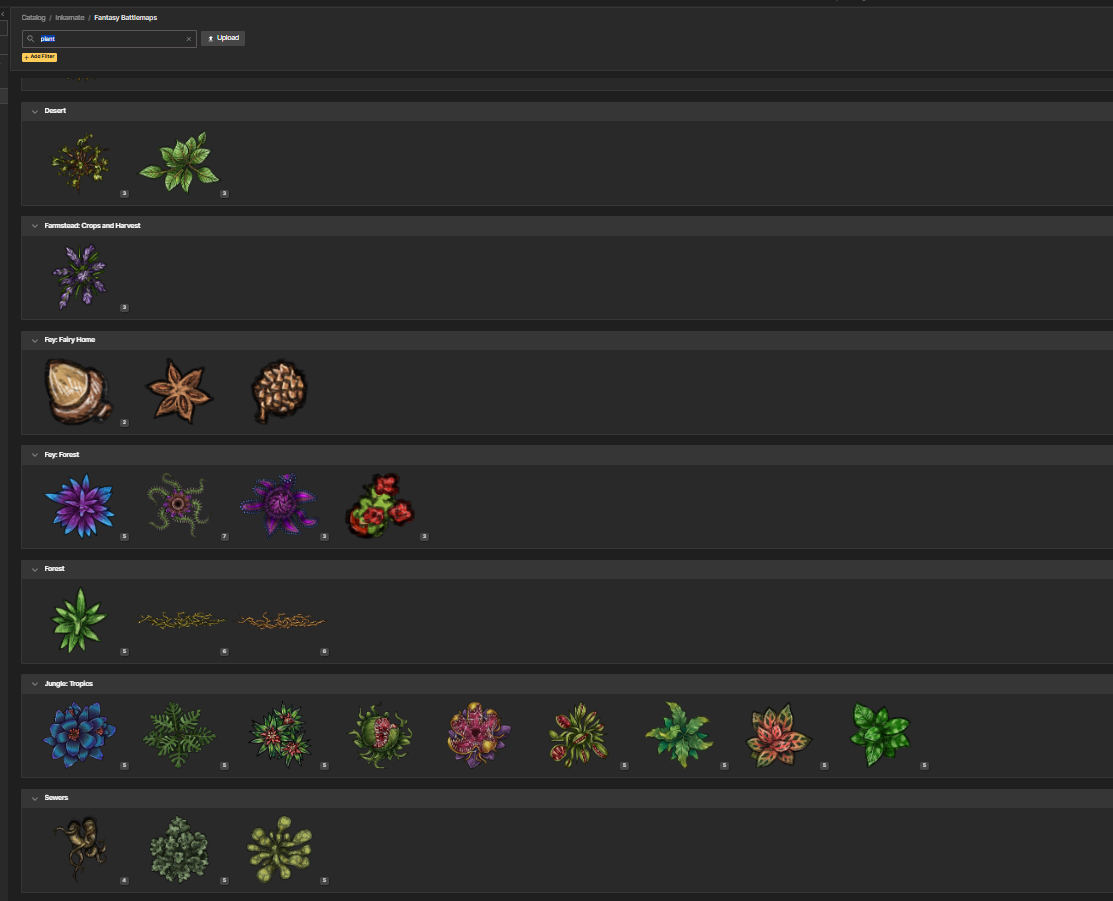Click the magnifier search icon

(31, 39)
